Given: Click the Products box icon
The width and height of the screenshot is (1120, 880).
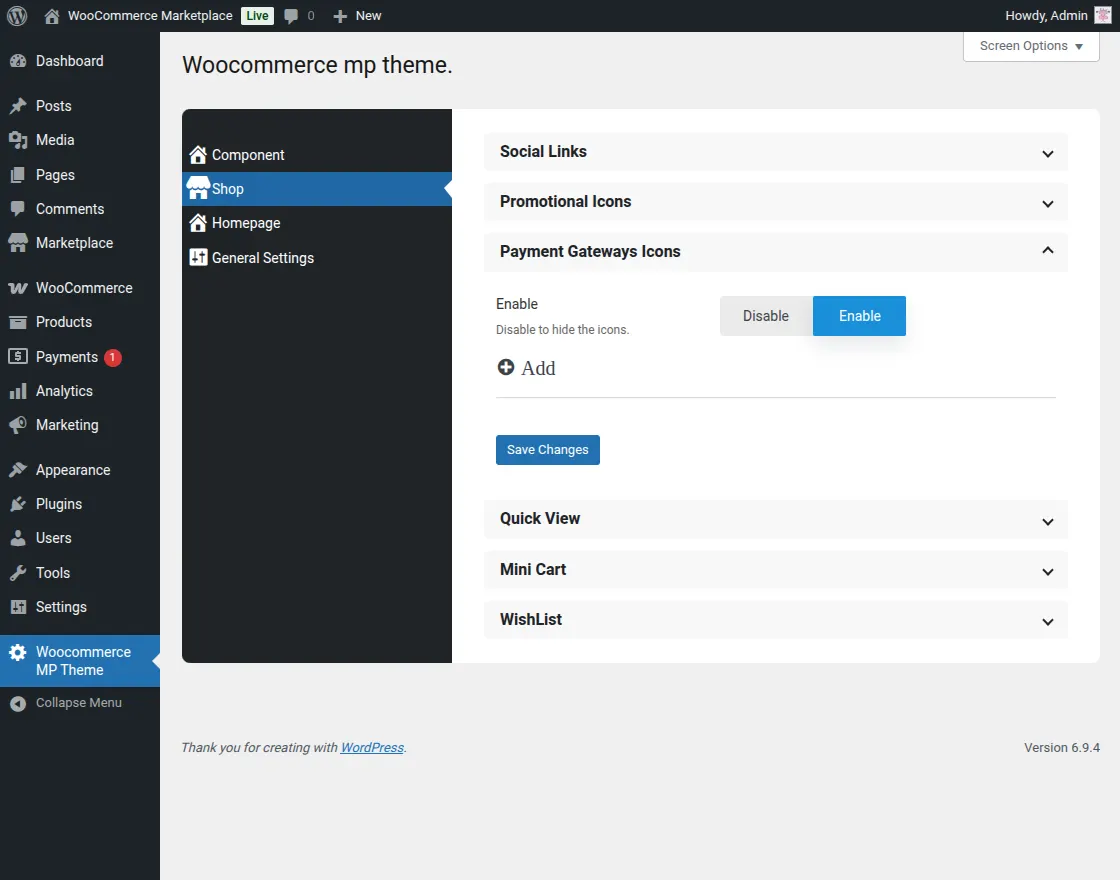Looking at the screenshot, I should pos(18,322).
